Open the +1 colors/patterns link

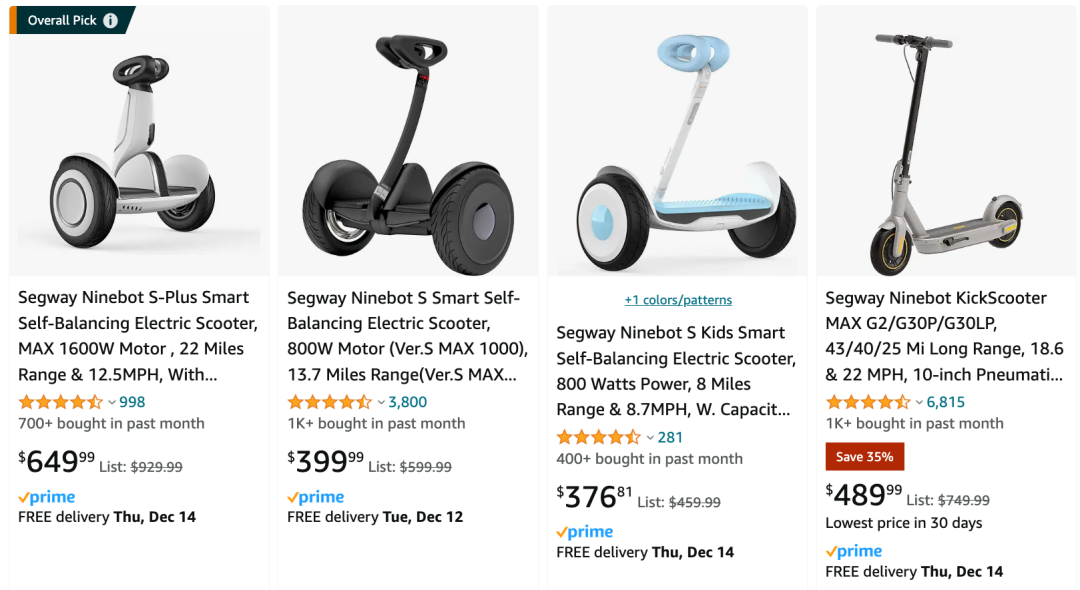pos(678,300)
